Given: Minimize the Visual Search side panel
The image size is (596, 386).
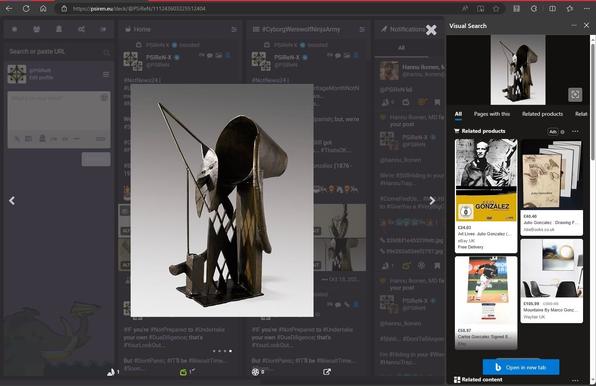Looking at the screenshot, I should pyautogui.click(x=574, y=25).
